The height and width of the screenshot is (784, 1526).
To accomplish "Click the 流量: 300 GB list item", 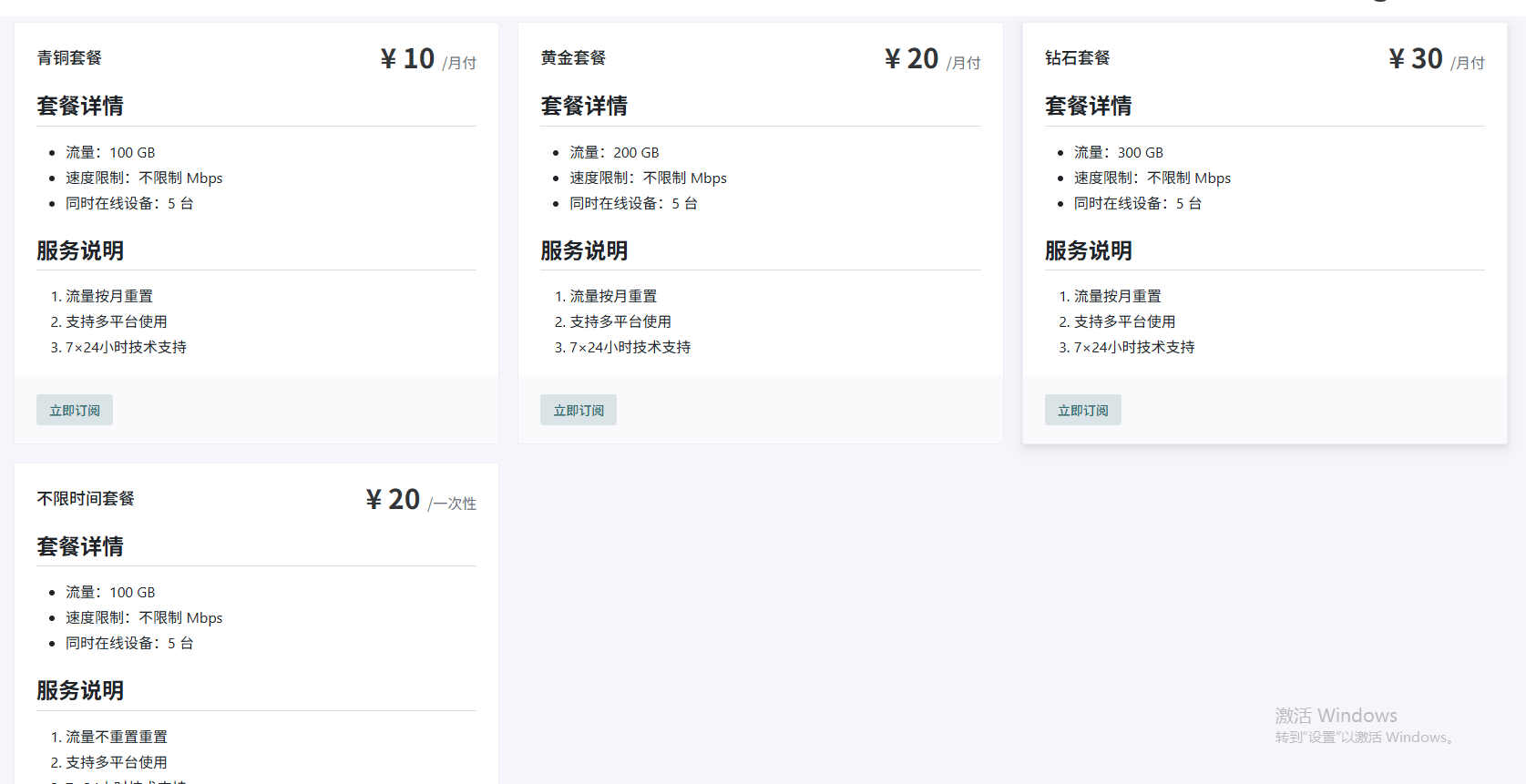I will point(1118,153).
